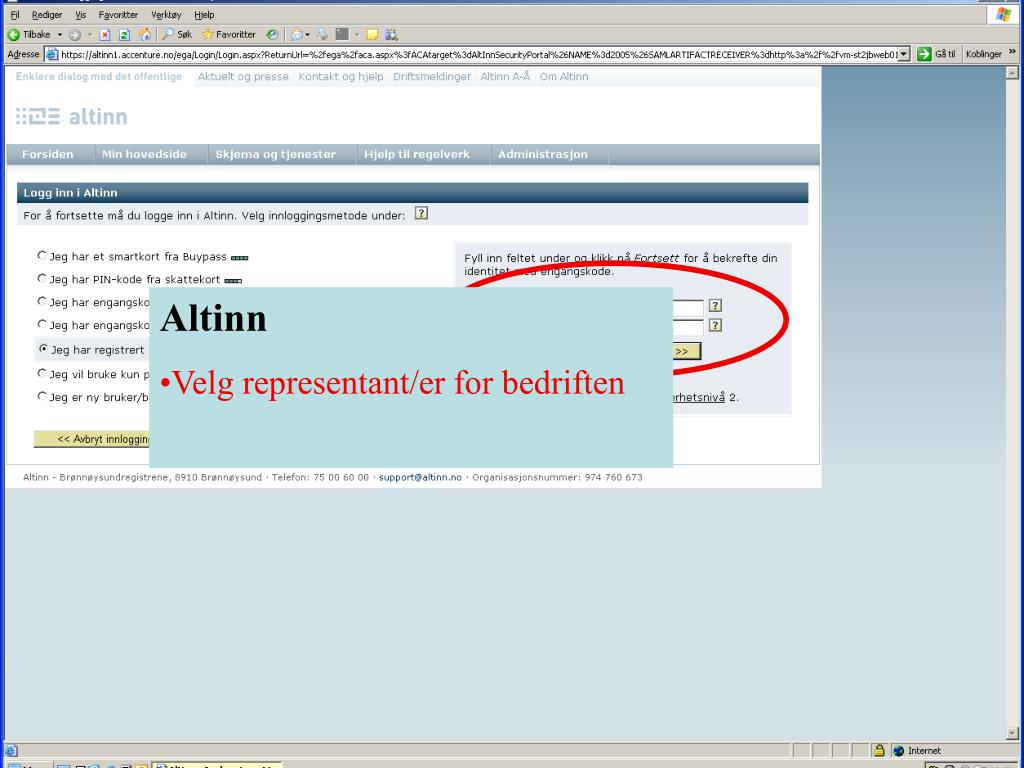
Task: Open the Mail icon dropdown arrow
Action: (307, 35)
